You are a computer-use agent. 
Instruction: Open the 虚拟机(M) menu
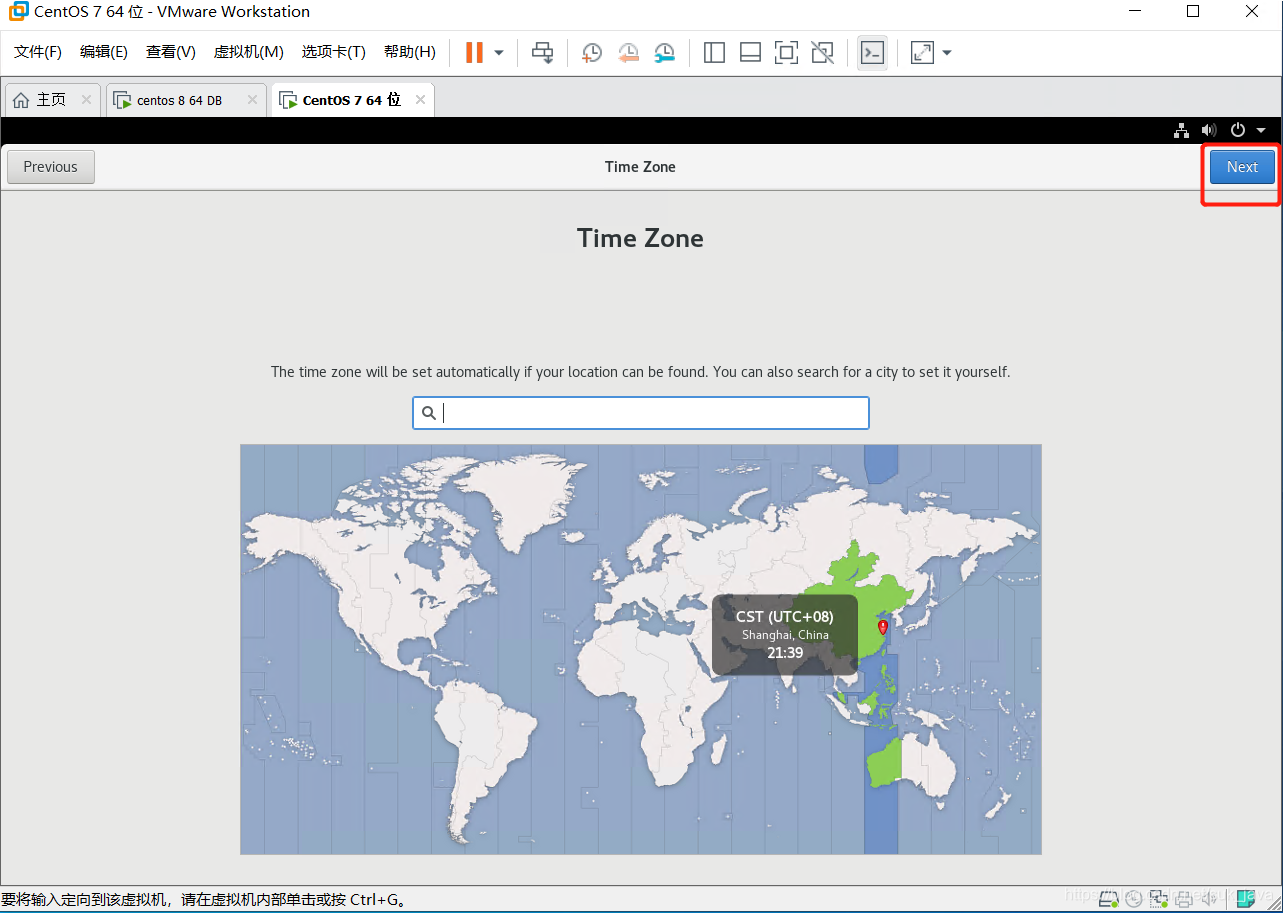click(x=249, y=52)
